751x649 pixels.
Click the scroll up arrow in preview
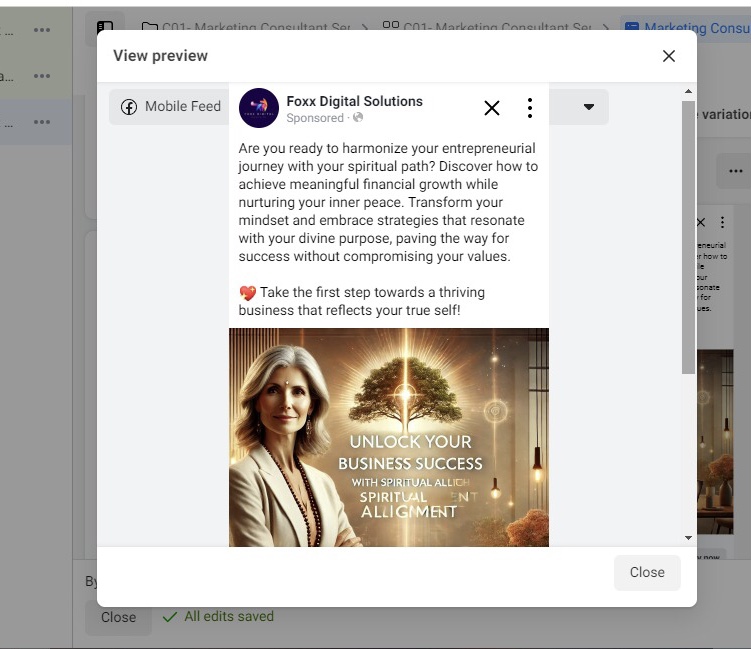pos(688,93)
